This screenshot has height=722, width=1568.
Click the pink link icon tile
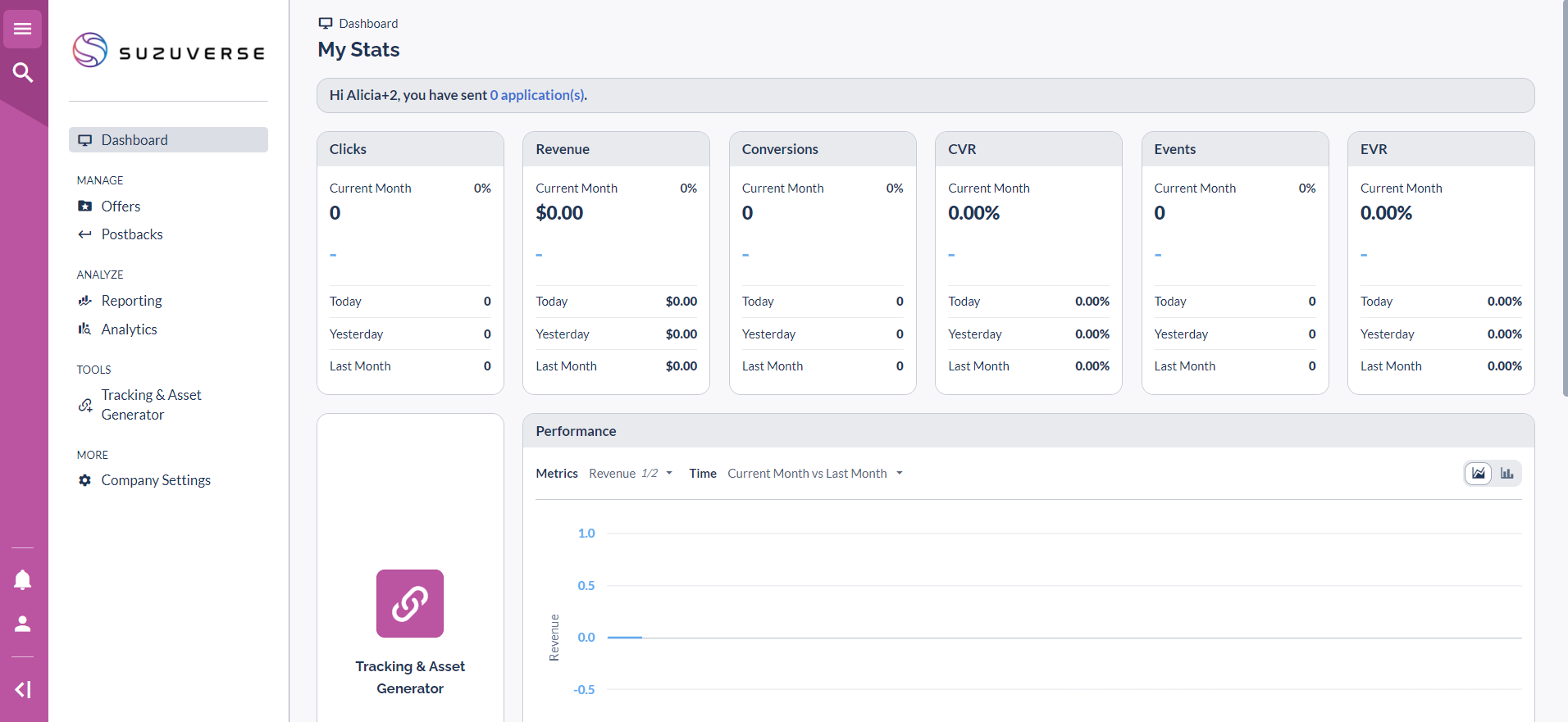click(410, 604)
